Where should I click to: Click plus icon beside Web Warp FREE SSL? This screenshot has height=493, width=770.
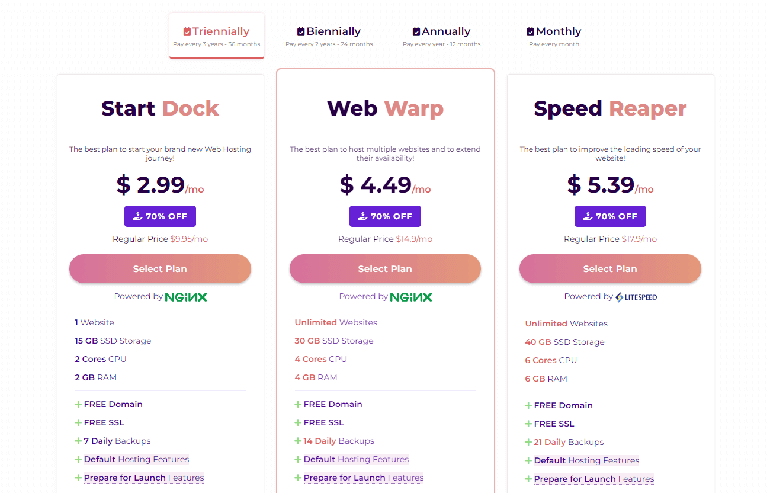click(298, 423)
